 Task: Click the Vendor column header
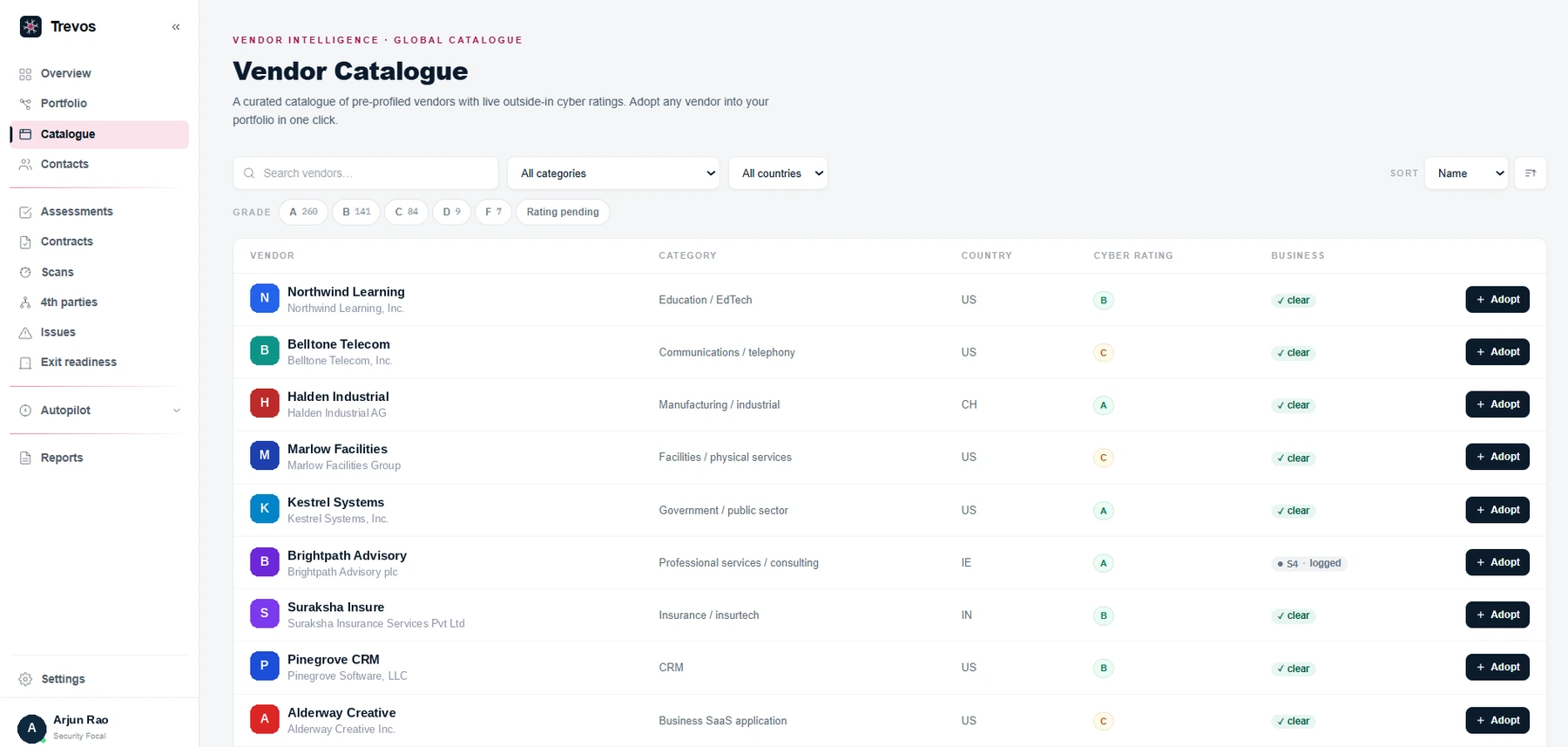[272, 255]
